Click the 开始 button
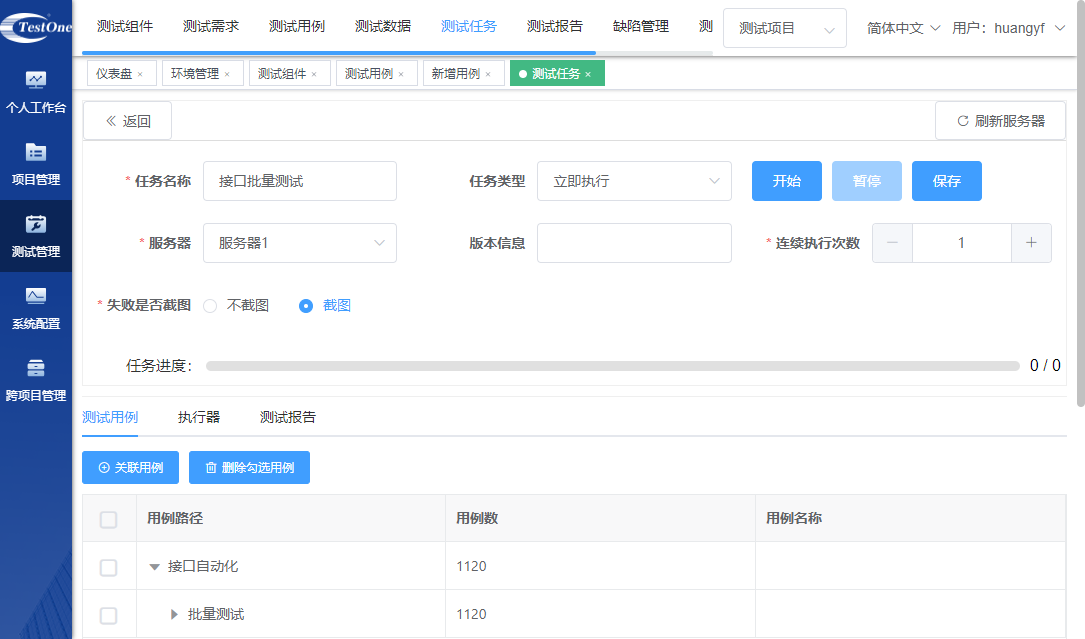The width and height of the screenshot is (1085, 639). (x=786, y=181)
